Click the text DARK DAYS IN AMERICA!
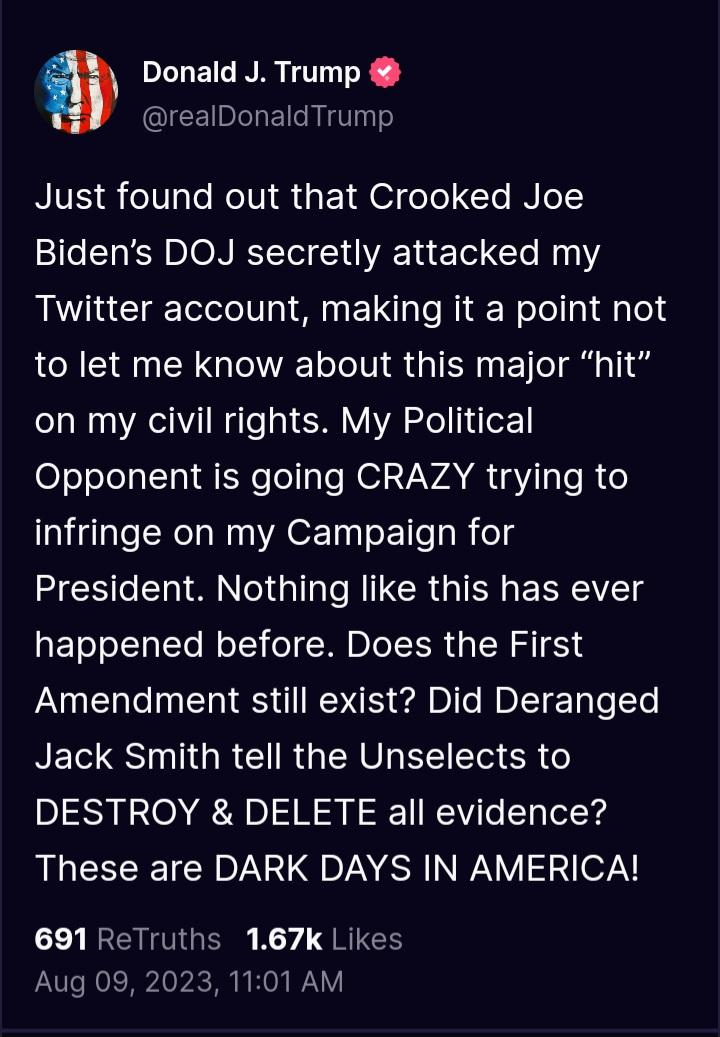The width and height of the screenshot is (720, 1037). tap(426, 868)
